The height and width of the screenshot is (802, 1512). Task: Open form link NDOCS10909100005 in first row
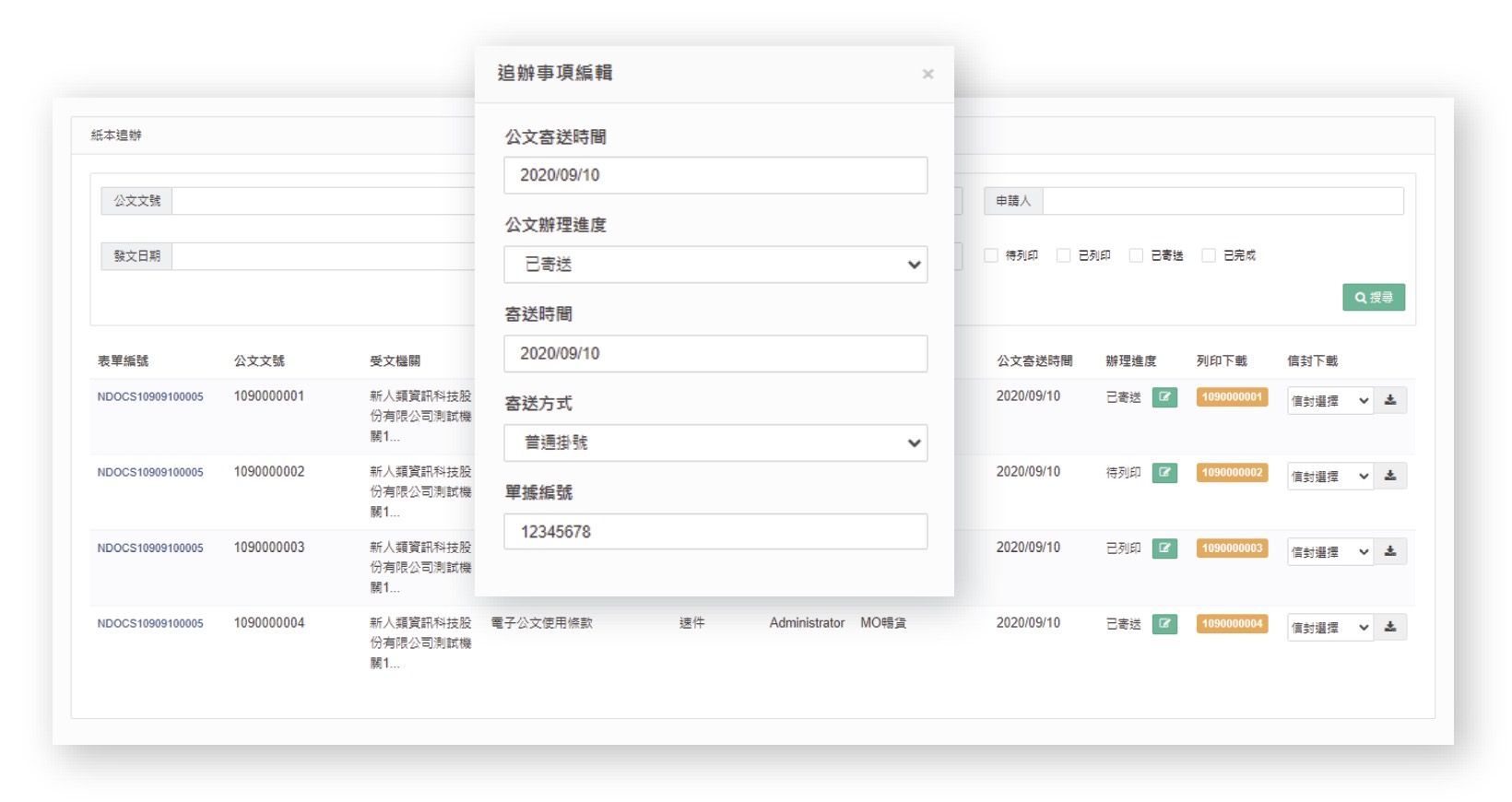pyautogui.click(x=150, y=397)
